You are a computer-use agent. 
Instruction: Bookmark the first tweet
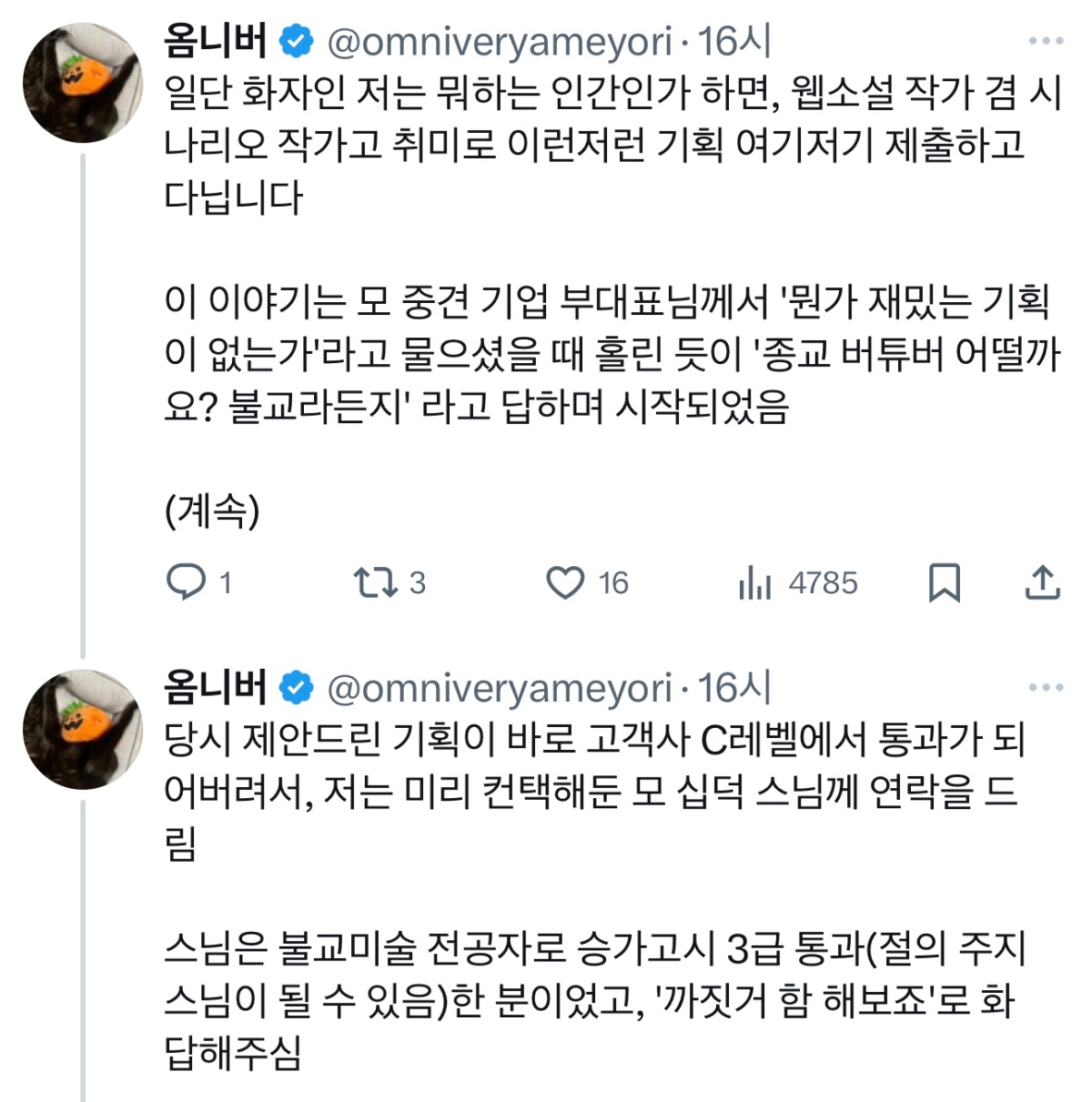[944, 582]
